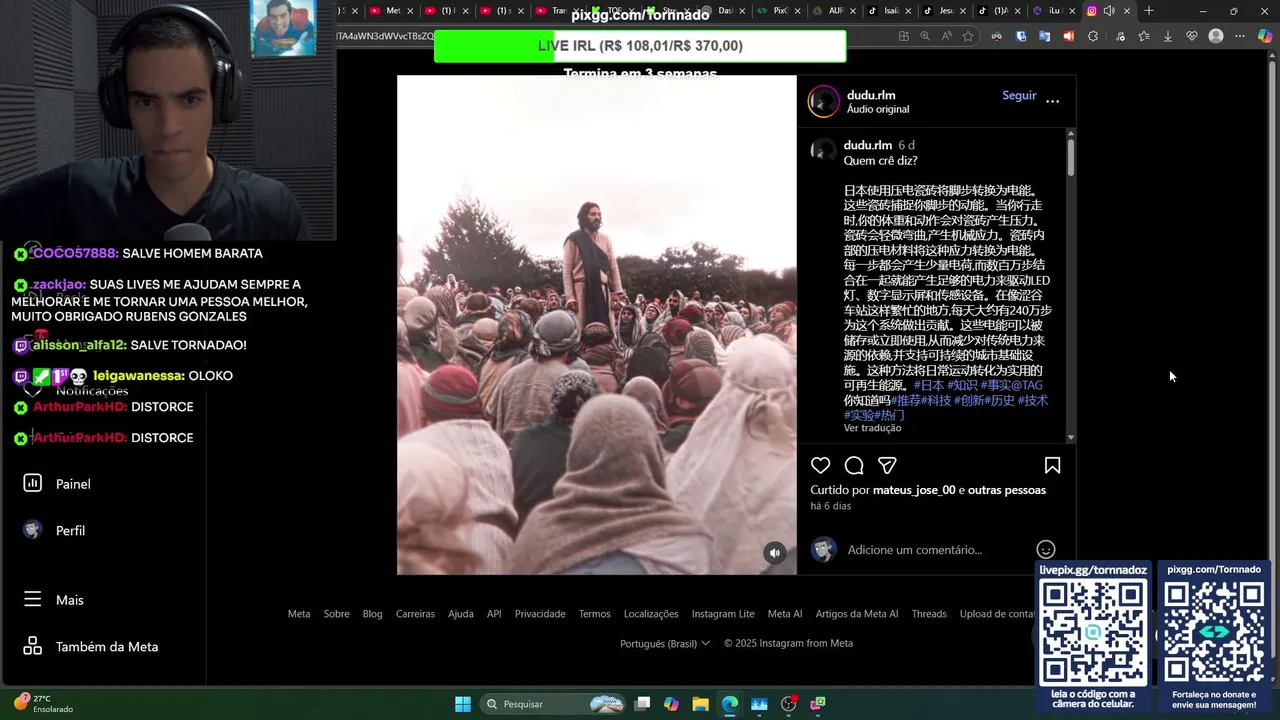Click the video of the crowd scene

click(x=597, y=325)
